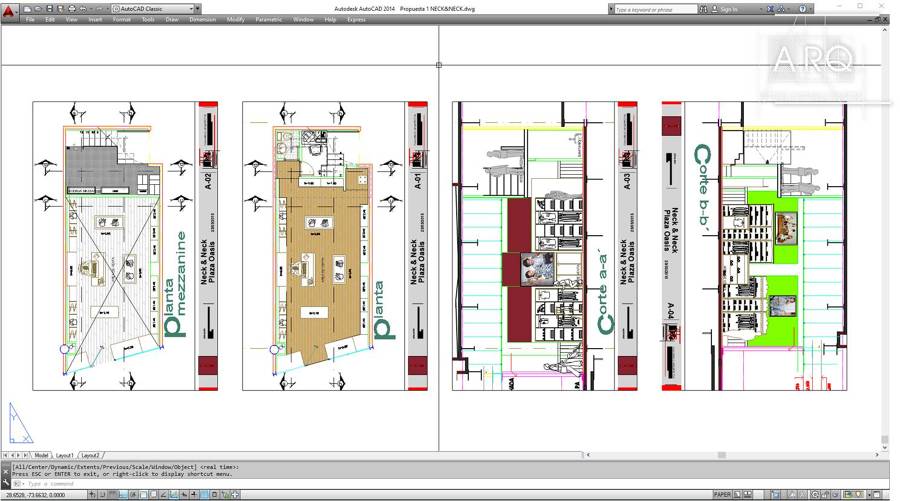Switch to the Model tab
This screenshot has height=501, width=900.
tap(41, 455)
